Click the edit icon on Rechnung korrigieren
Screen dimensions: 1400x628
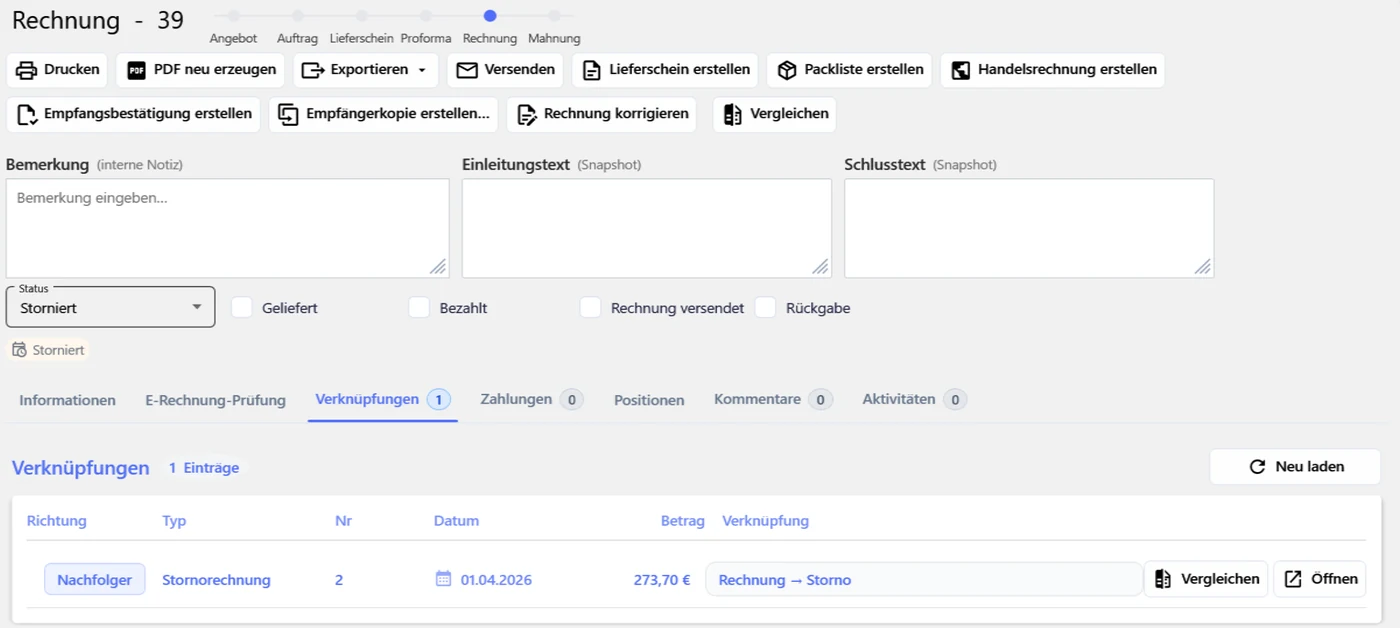[526, 114]
